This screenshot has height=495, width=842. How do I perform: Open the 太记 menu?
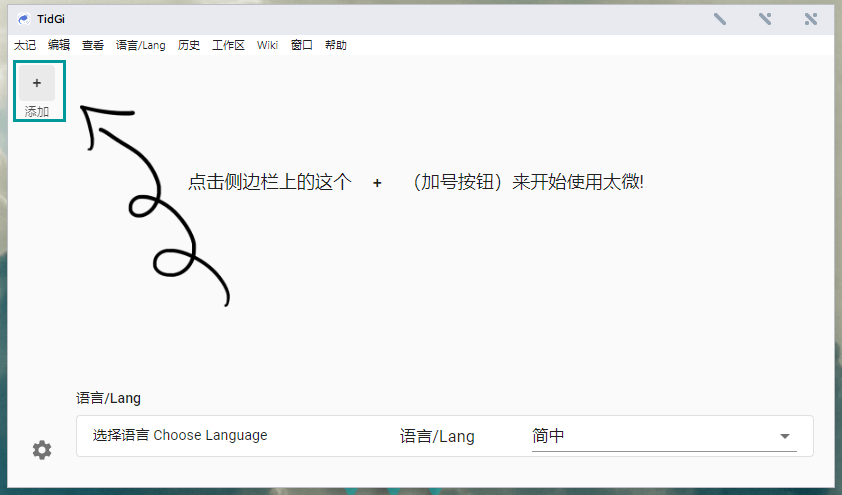point(25,45)
